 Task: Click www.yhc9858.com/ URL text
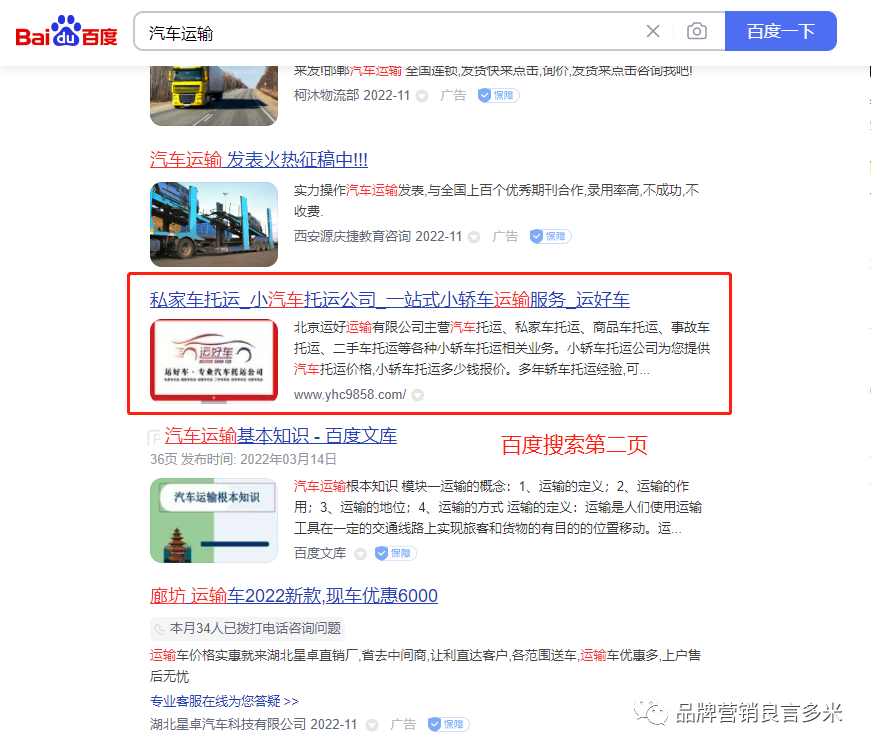(350, 395)
